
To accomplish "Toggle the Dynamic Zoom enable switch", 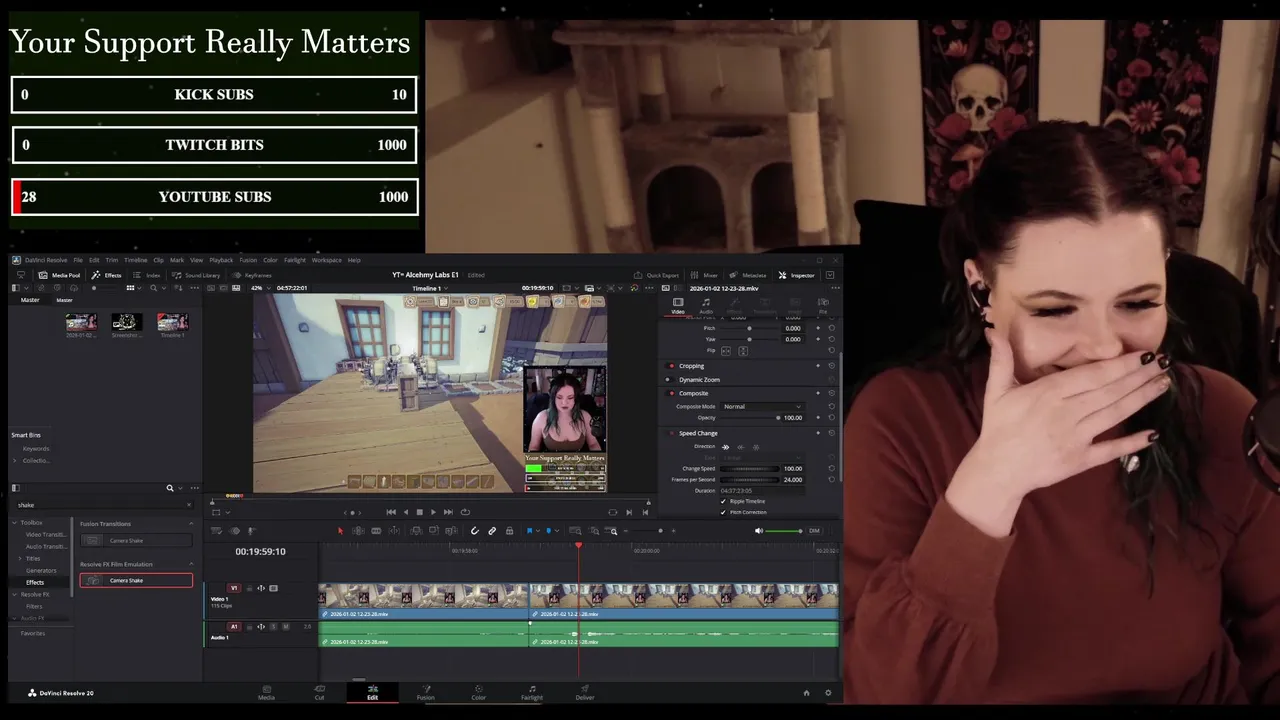I will [668, 380].
